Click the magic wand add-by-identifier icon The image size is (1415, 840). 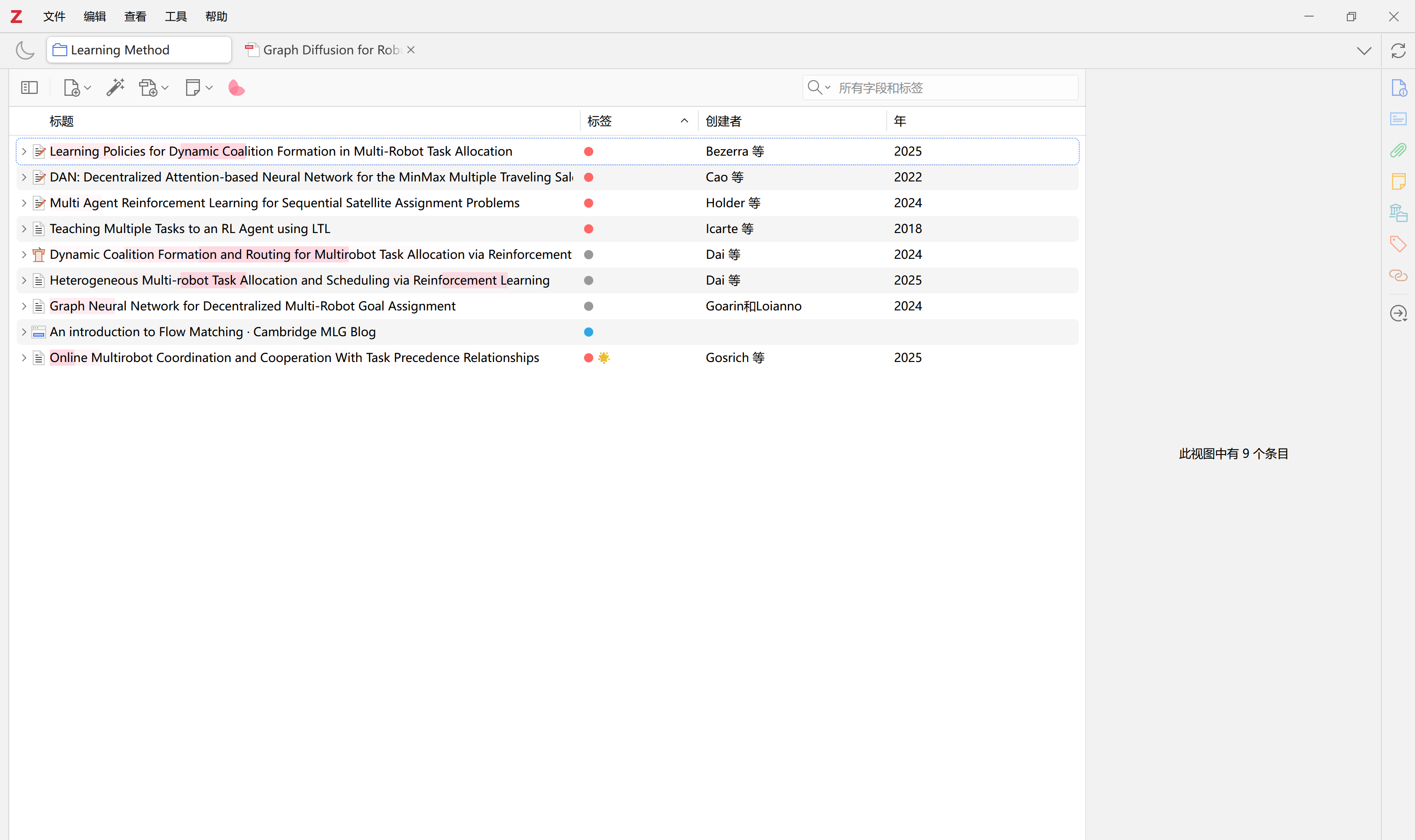(x=116, y=88)
